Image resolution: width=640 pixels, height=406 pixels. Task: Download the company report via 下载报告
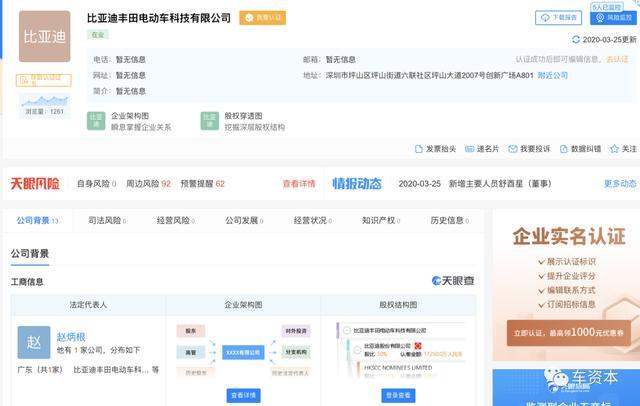click(558, 18)
